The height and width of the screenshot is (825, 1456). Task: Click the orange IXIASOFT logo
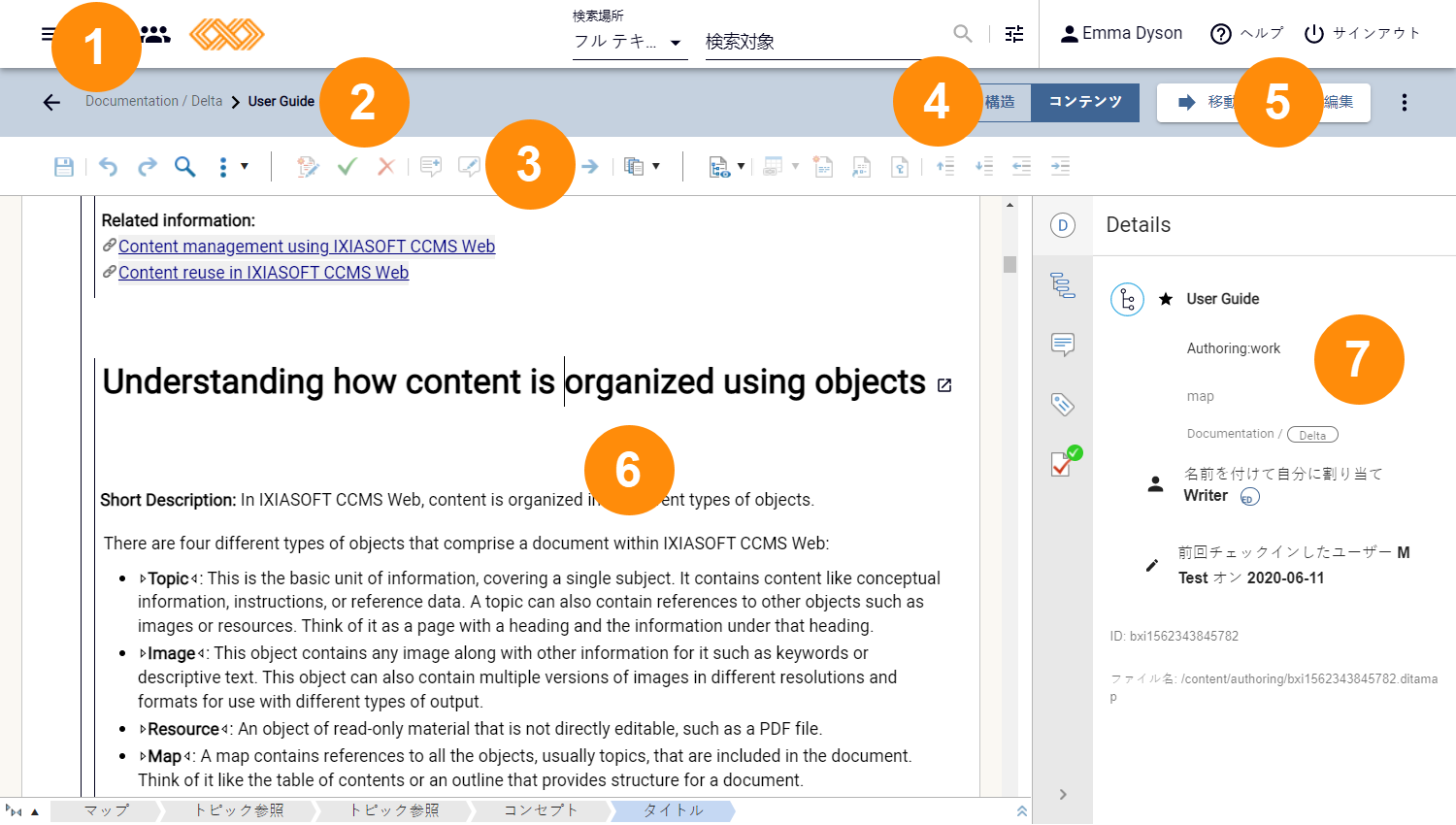227,35
